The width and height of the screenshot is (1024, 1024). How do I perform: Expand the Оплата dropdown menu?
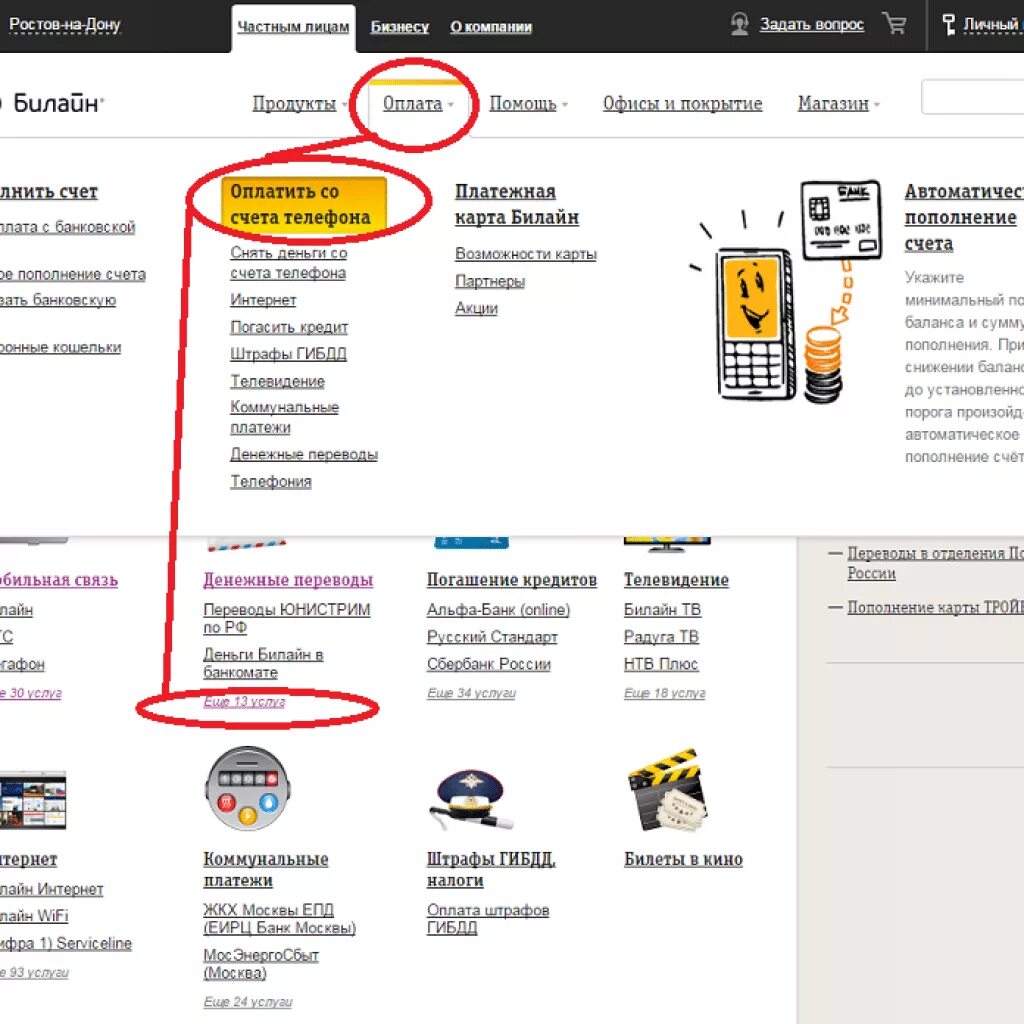[x=418, y=103]
